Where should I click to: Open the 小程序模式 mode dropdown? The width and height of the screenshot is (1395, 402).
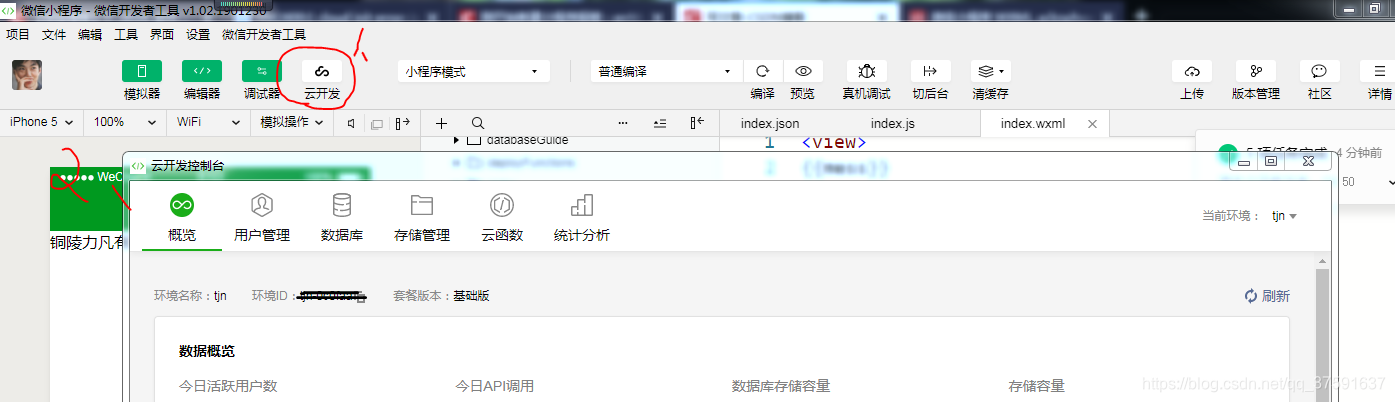474,72
